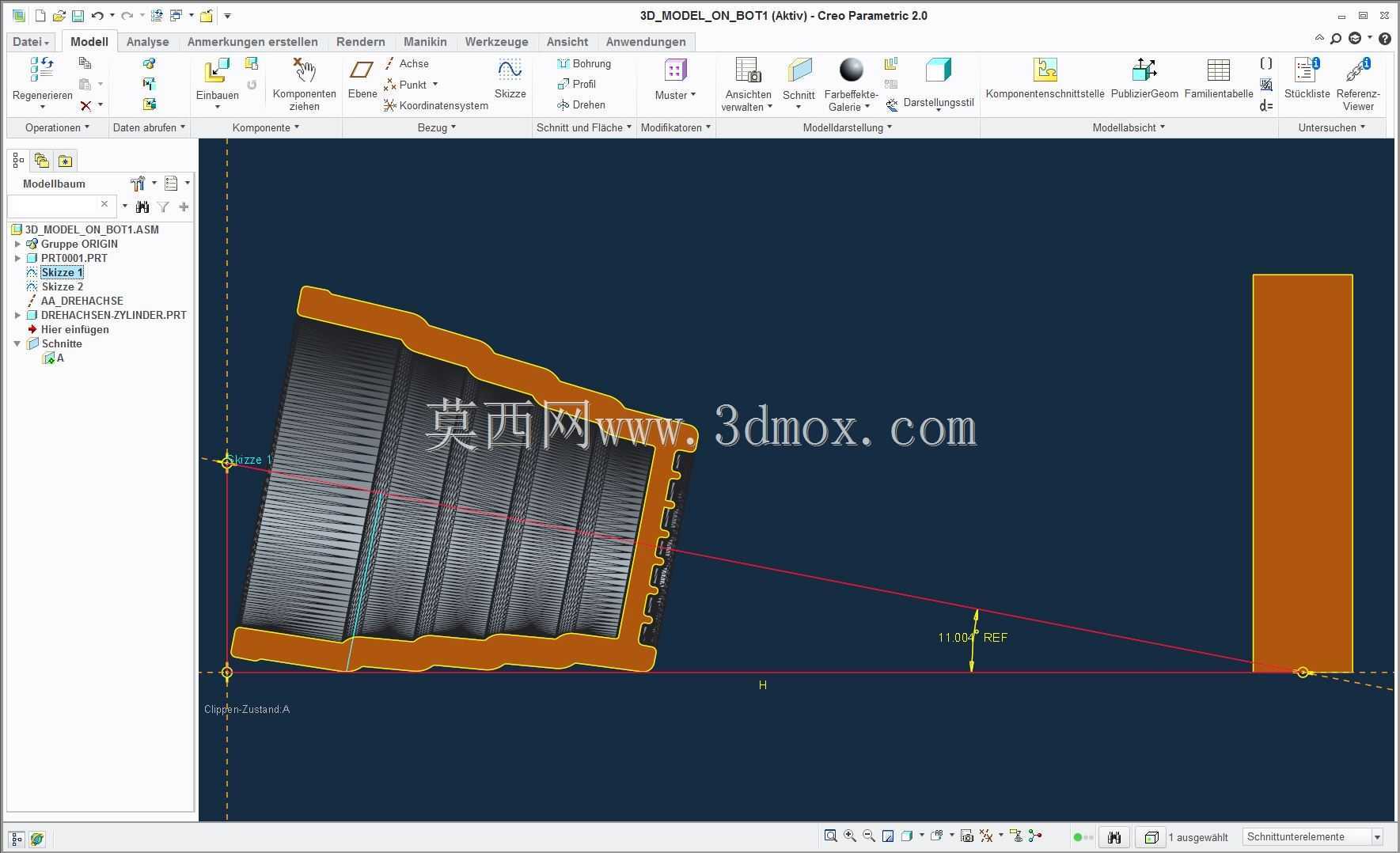The image size is (1400, 853).
Task: Switch to Anmerkungen erstellen tab
Action: coord(252,42)
